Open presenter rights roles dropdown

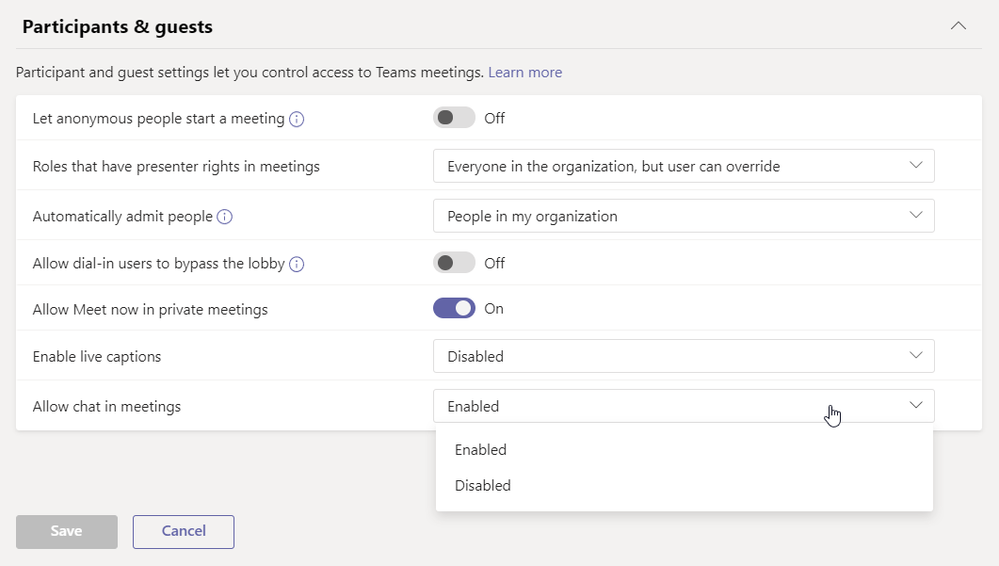click(683, 166)
